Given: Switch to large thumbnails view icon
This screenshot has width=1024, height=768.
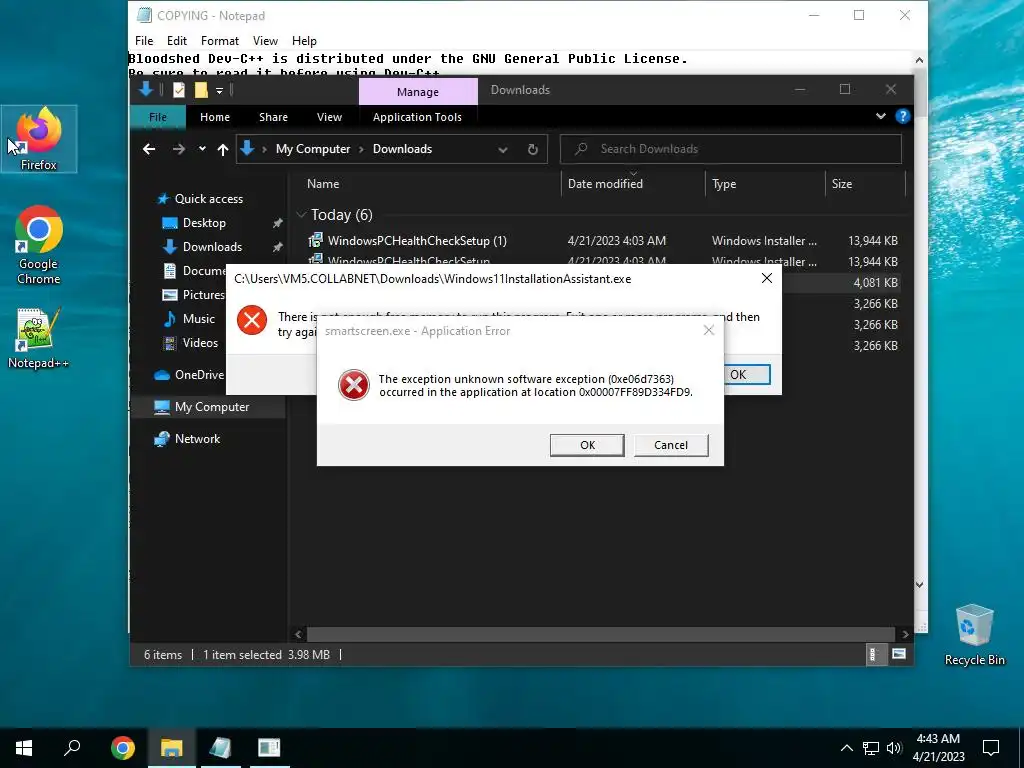Looking at the screenshot, I should pos(899,654).
